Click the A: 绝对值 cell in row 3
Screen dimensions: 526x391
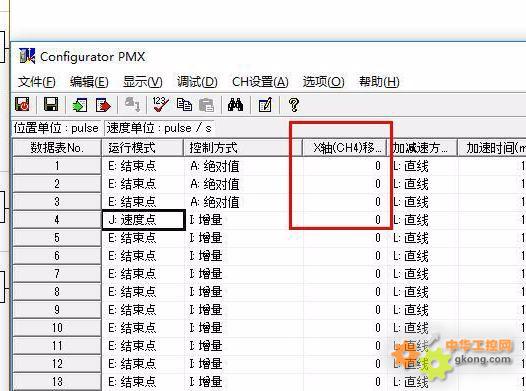coord(244,202)
